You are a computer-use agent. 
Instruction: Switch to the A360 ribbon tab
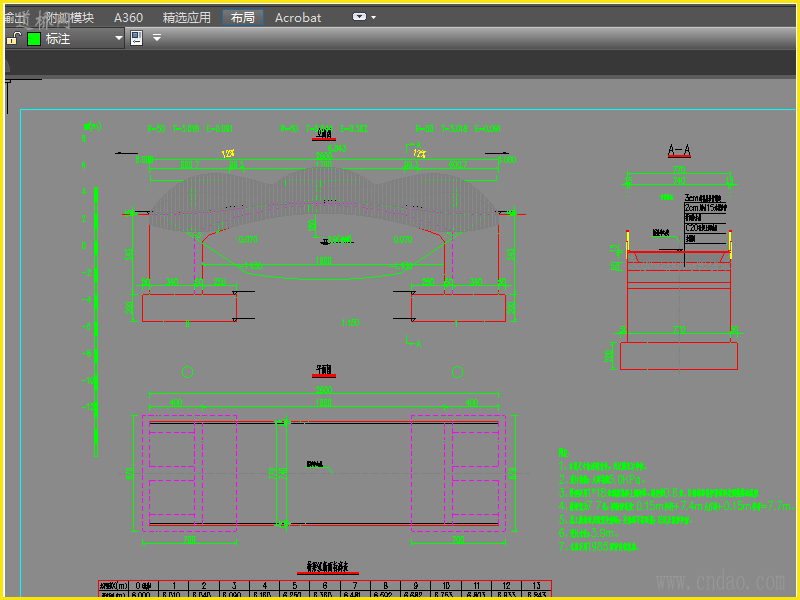point(128,17)
